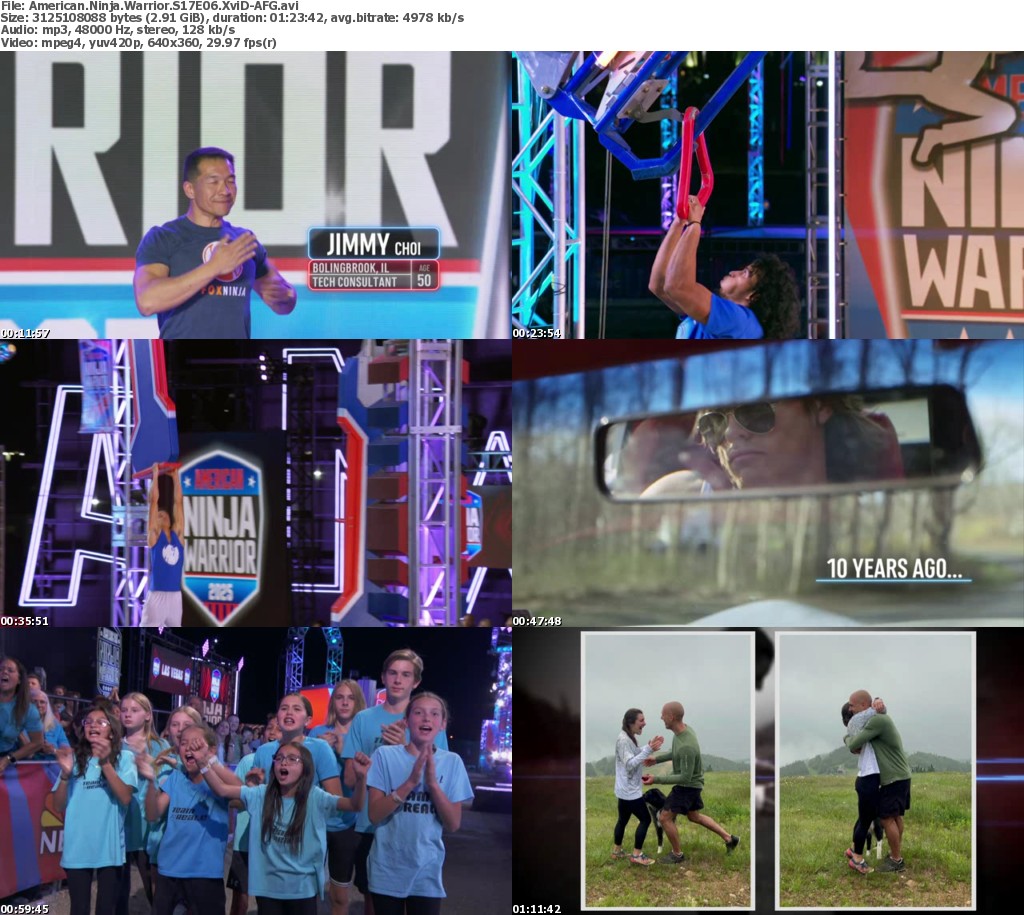Click the American Ninja Warrior 2025 shield logo
The image size is (1024, 915).
point(221,536)
